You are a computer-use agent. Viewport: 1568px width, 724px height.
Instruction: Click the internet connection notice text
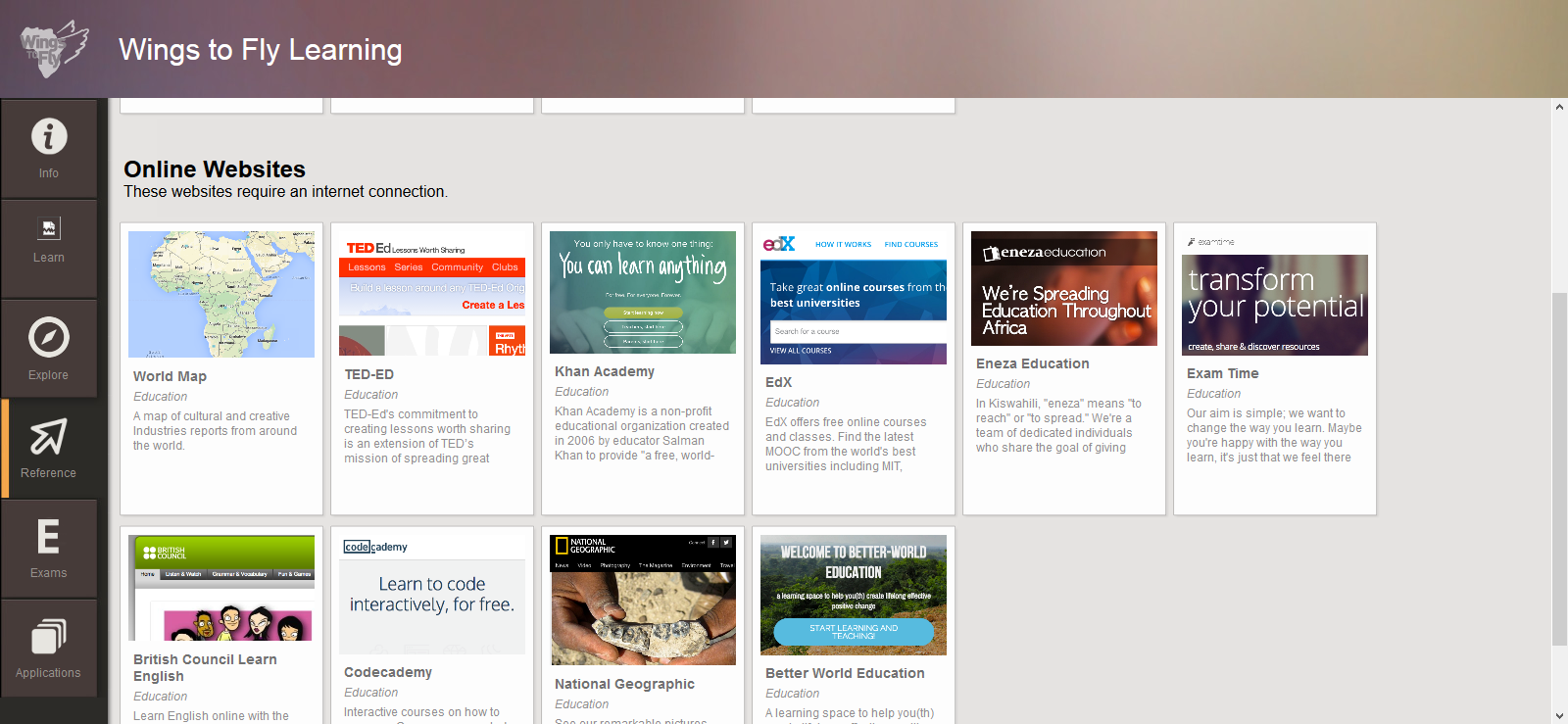(285, 192)
